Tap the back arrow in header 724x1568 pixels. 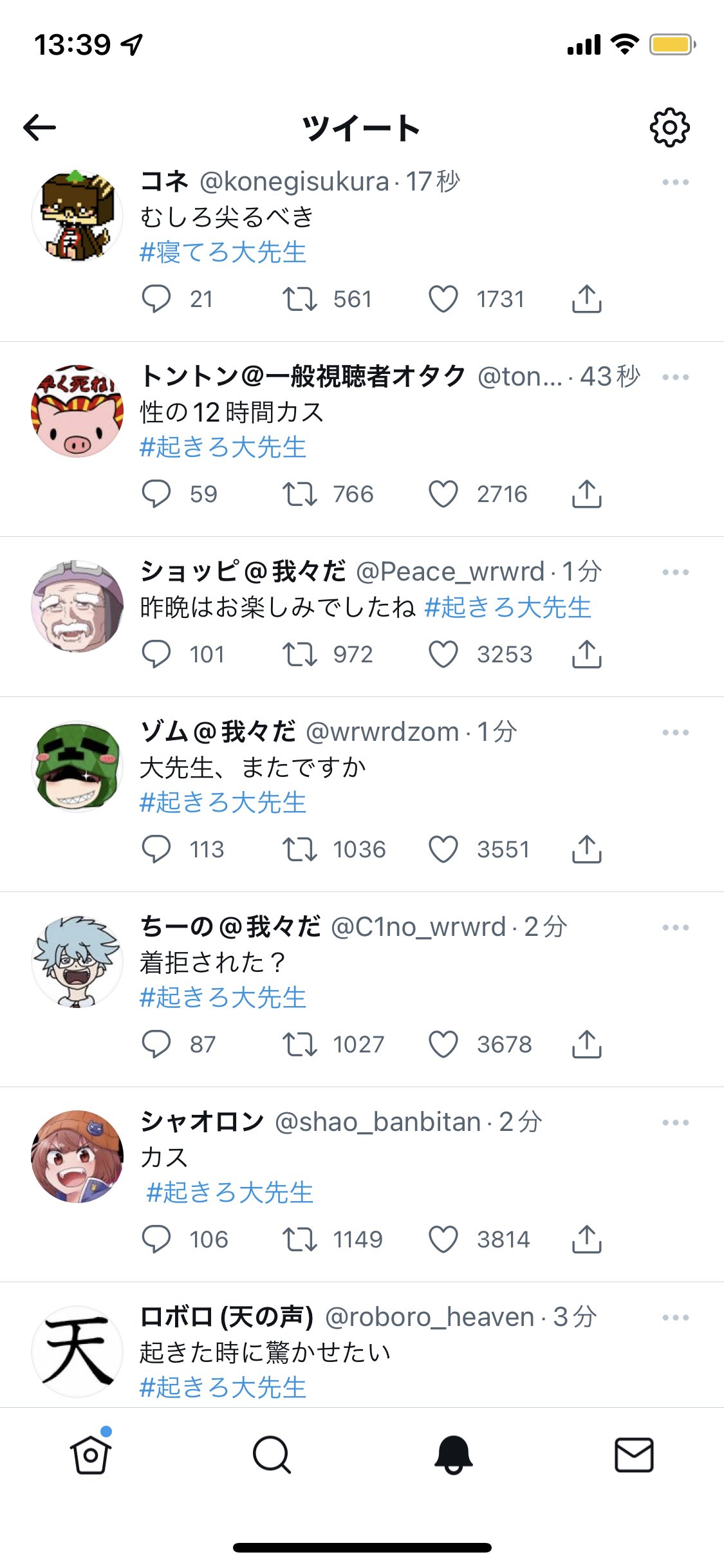pos(39,127)
